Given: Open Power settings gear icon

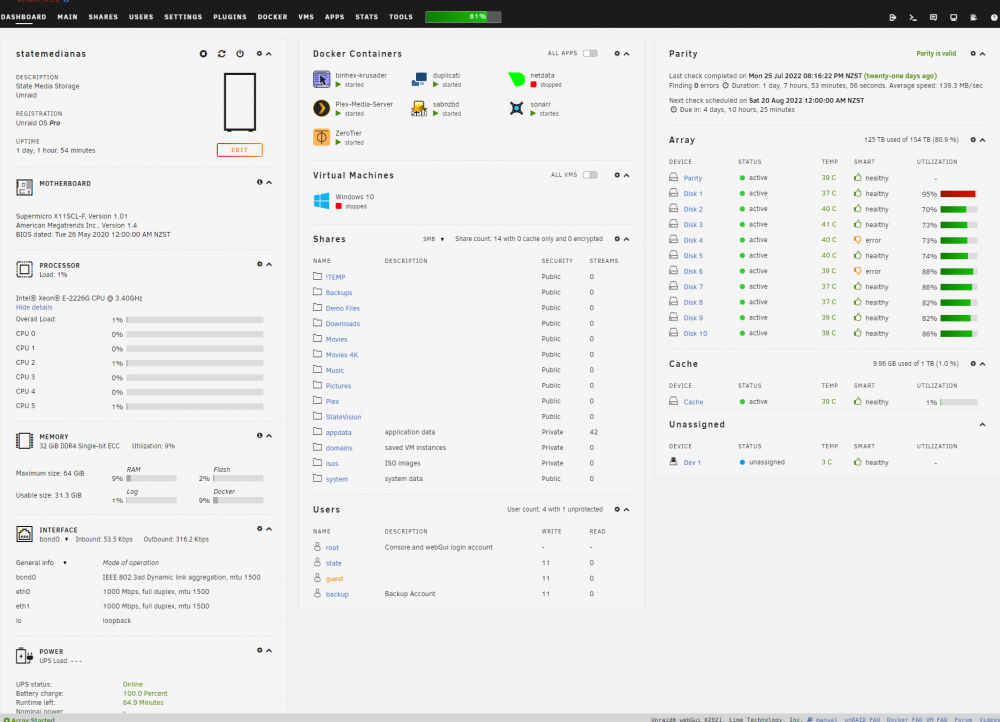Looking at the screenshot, I should pos(259,651).
